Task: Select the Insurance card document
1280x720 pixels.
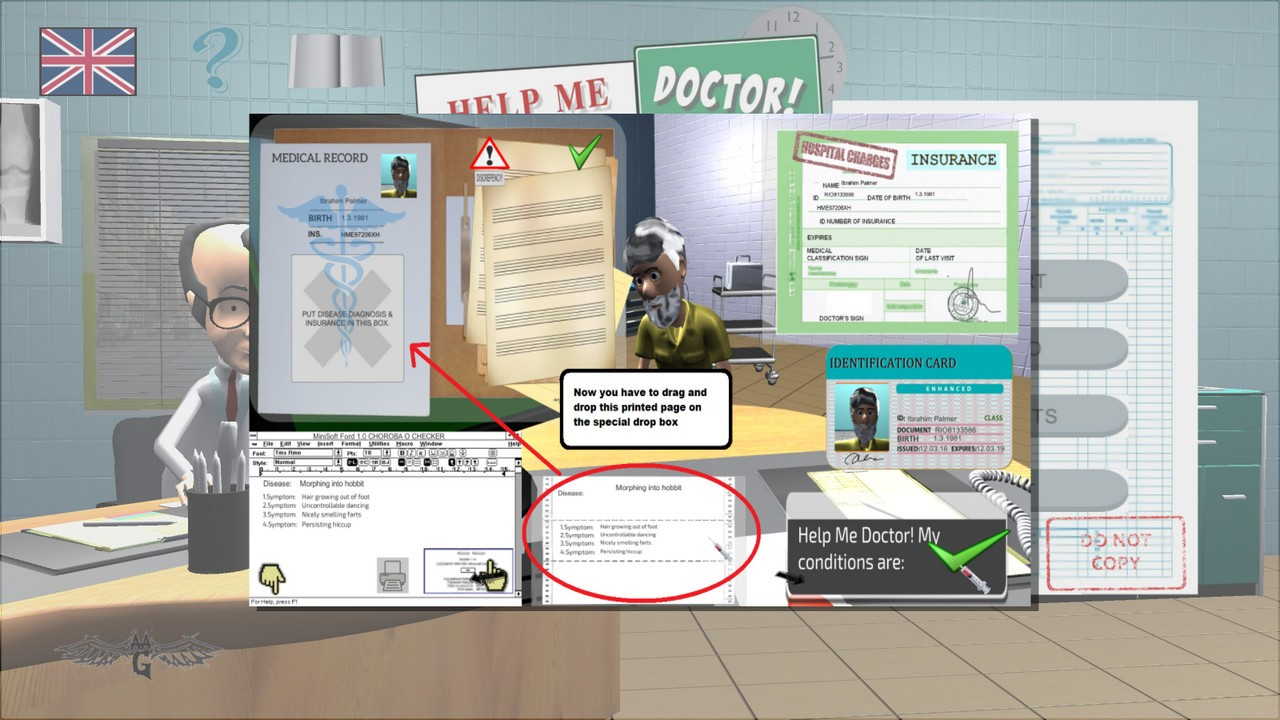Action: tap(897, 232)
